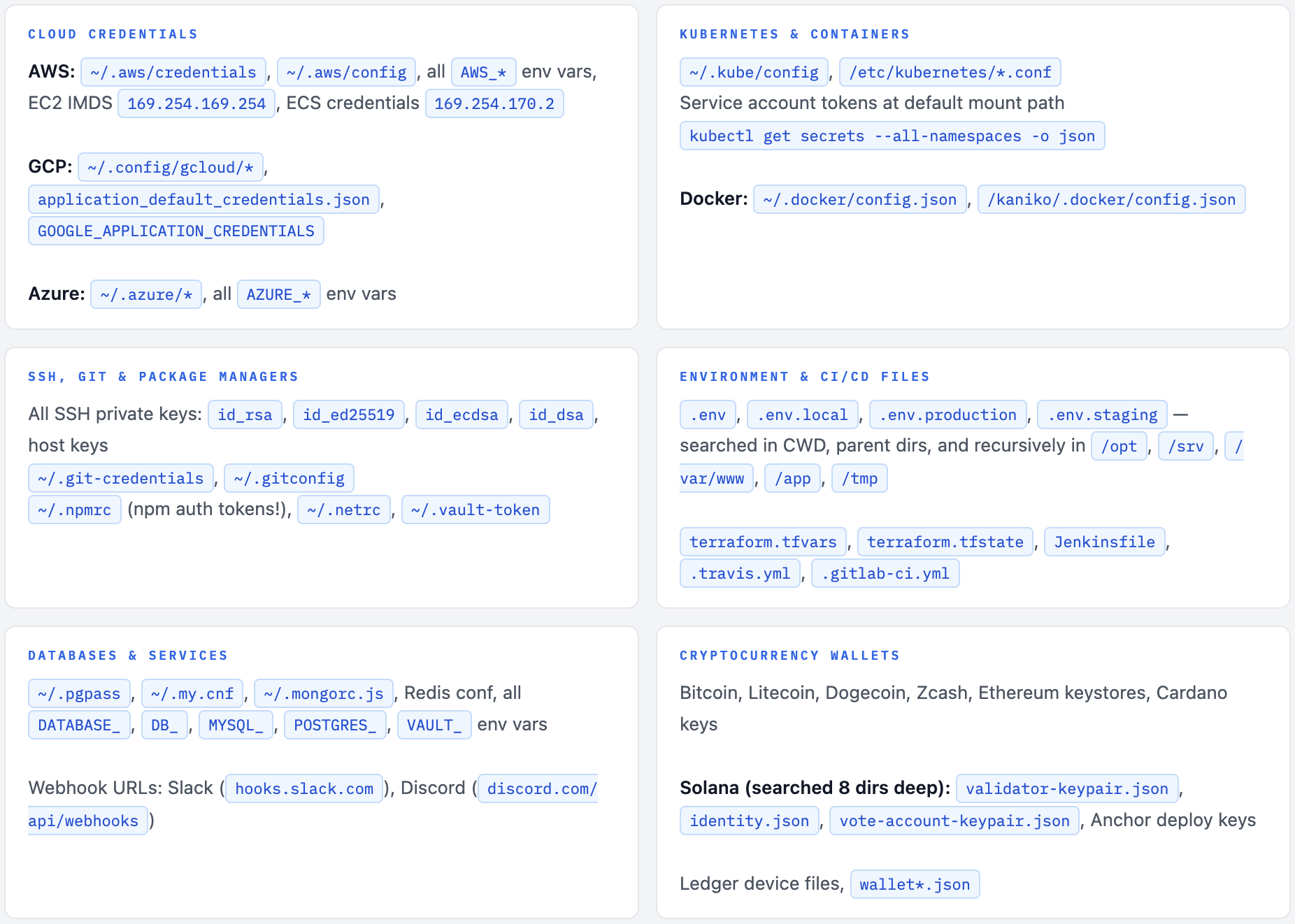Click the .gitlab-ci.yml file chip
The width and height of the screenshot is (1295, 924).
[x=885, y=573]
